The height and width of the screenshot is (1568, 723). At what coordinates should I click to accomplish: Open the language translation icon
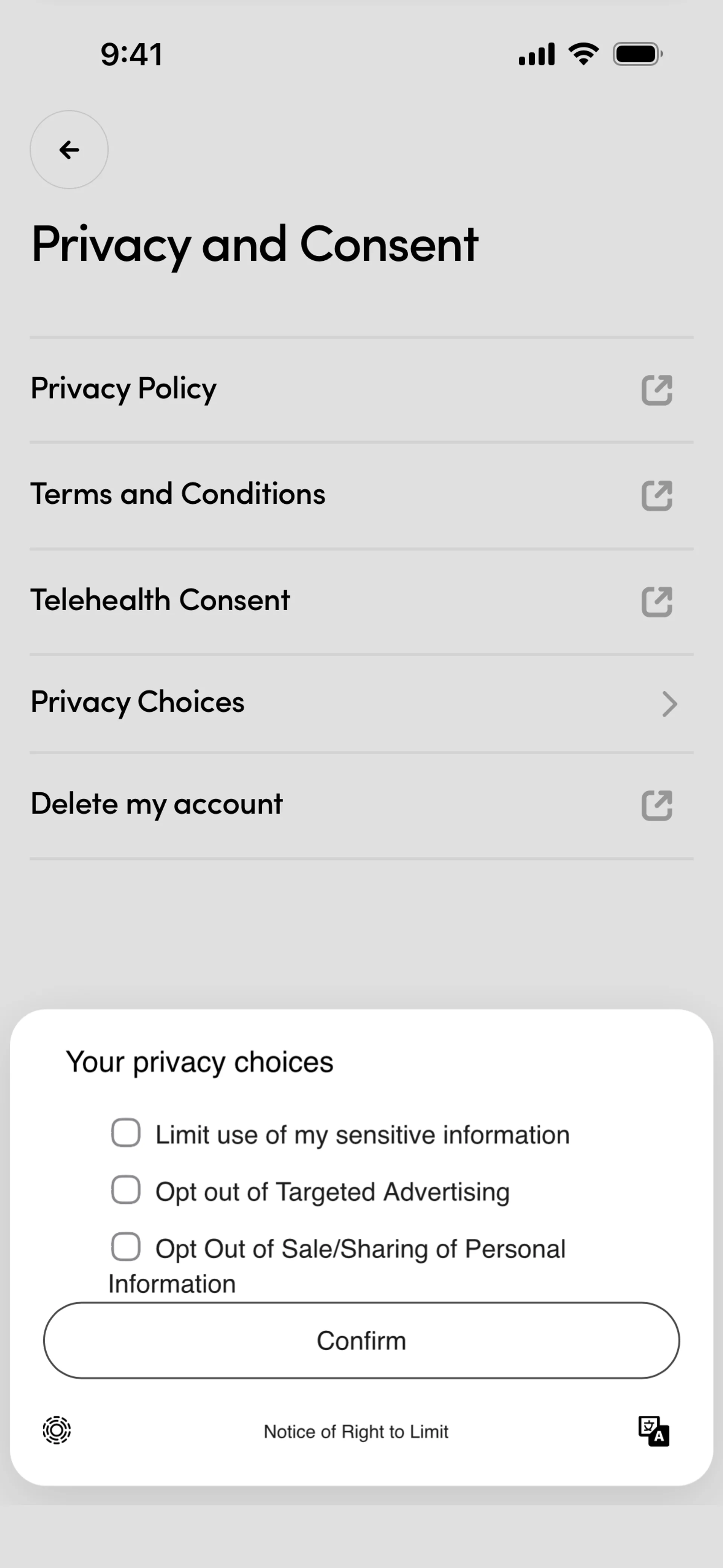pos(653,1431)
